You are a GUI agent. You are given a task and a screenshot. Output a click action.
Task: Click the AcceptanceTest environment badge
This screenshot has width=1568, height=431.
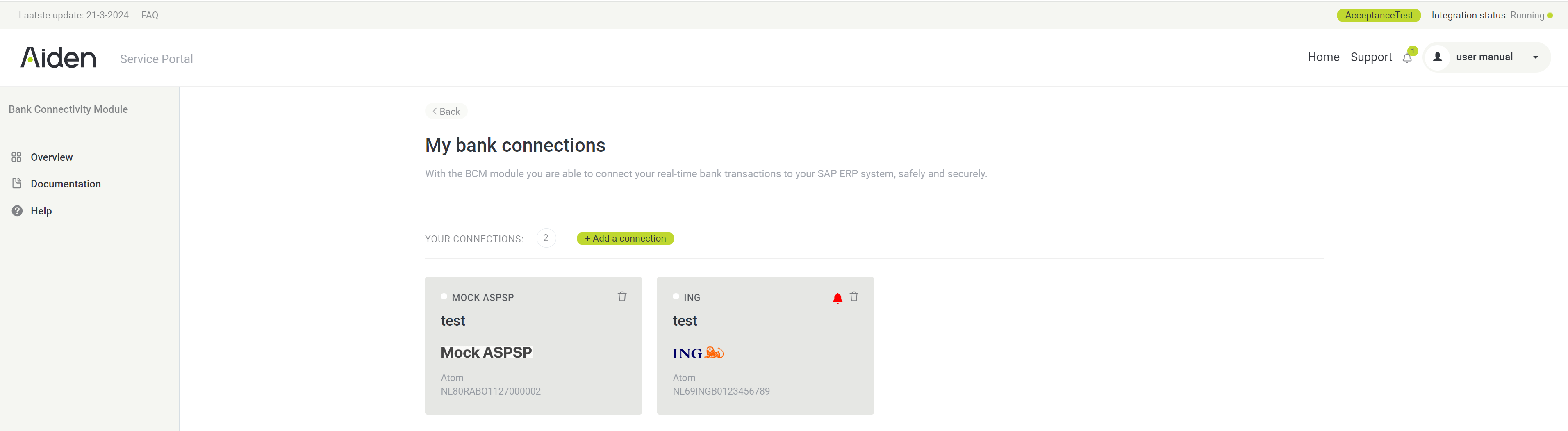(1378, 15)
